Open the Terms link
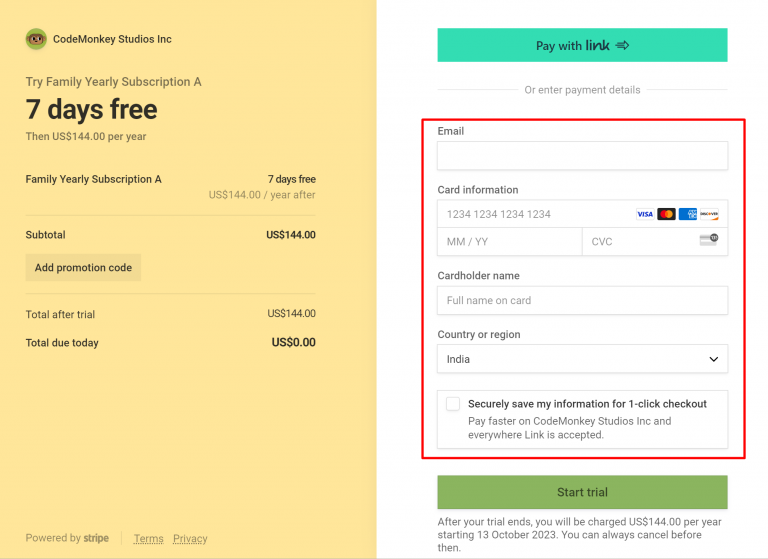The height and width of the screenshot is (559, 768). (x=148, y=538)
